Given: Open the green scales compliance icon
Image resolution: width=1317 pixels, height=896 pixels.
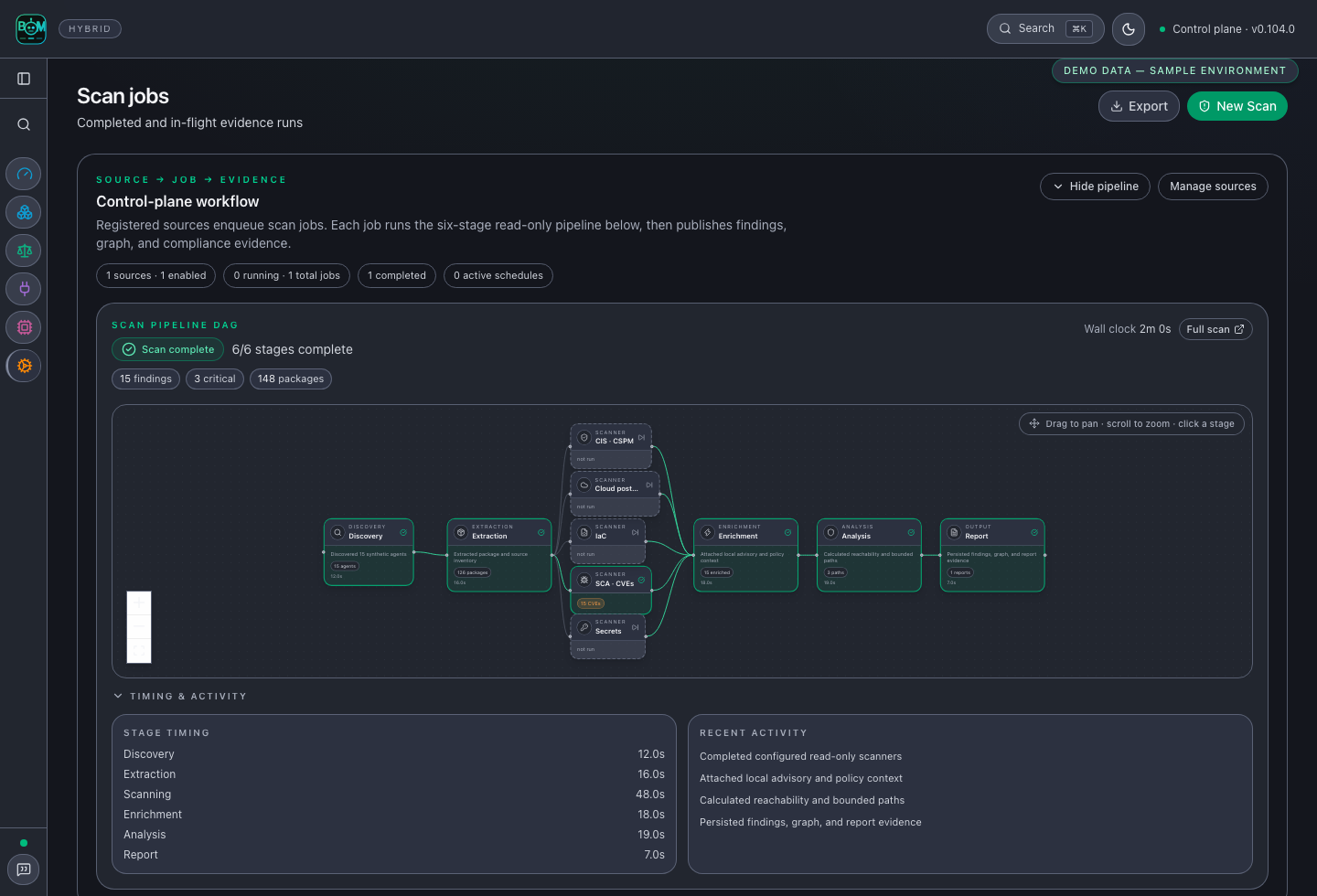Looking at the screenshot, I should click(25, 251).
